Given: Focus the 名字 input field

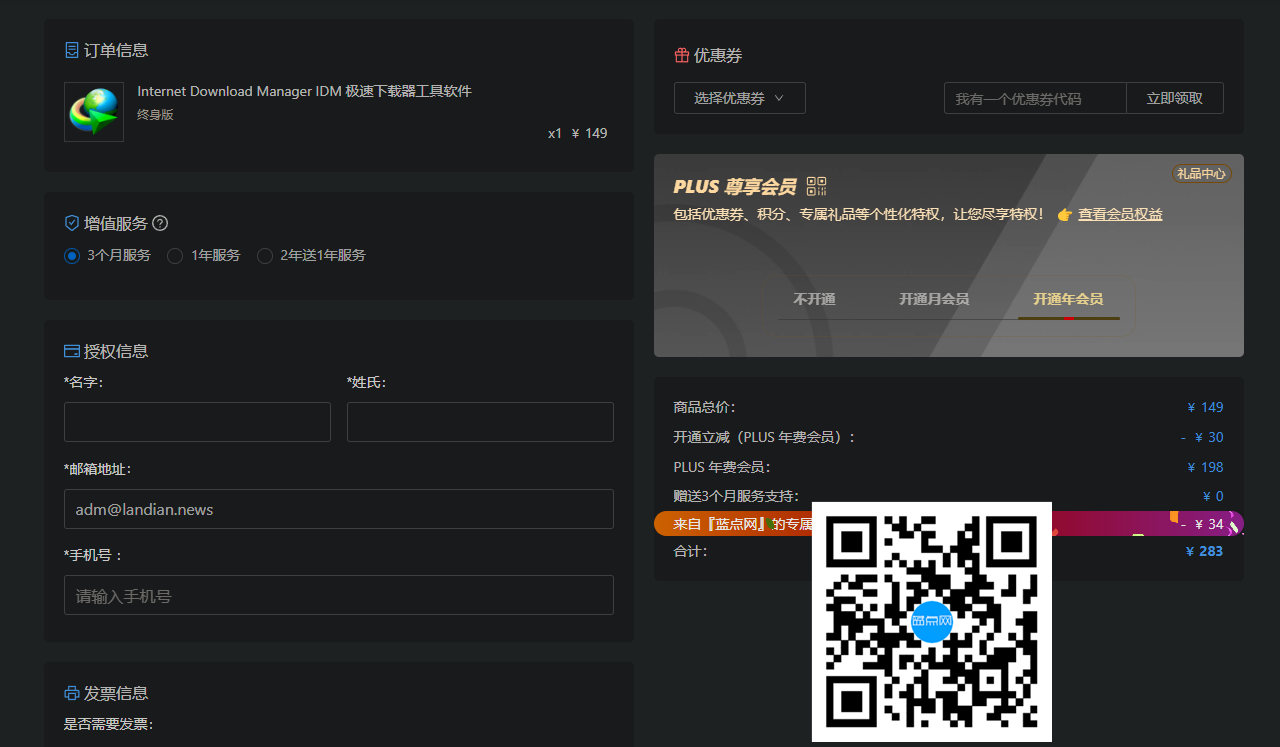Looking at the screenshot, I should pyautogui.click(x=197, y=422).
